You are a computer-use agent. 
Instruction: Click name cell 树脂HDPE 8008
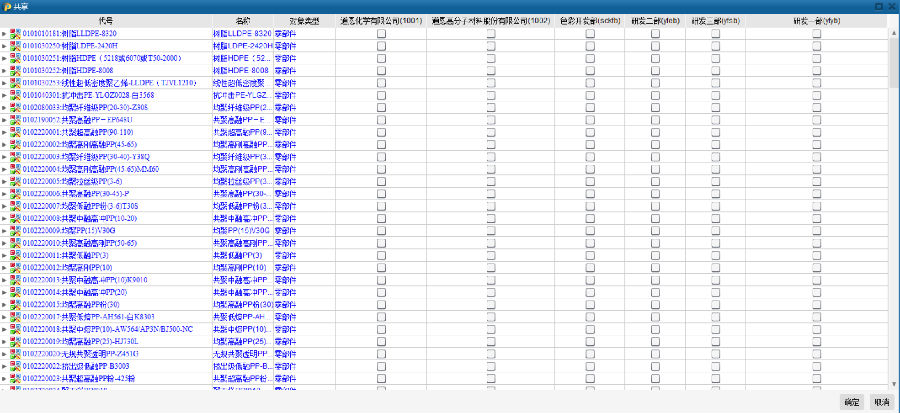240,71
